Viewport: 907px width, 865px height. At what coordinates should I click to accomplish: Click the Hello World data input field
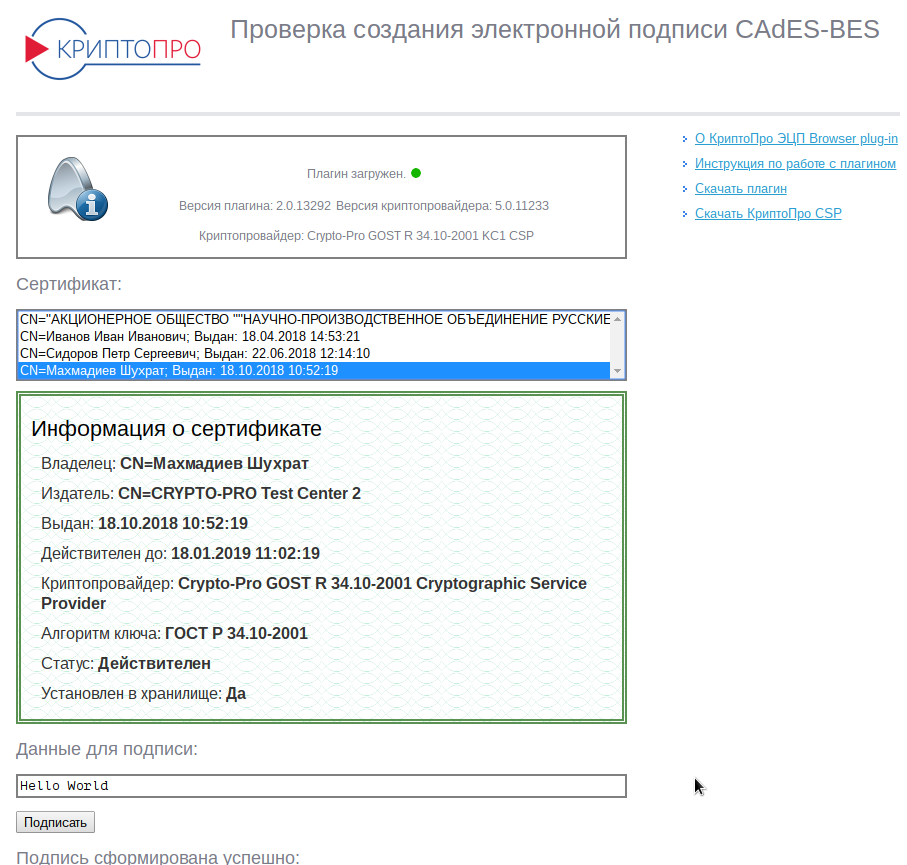[321, 786]
